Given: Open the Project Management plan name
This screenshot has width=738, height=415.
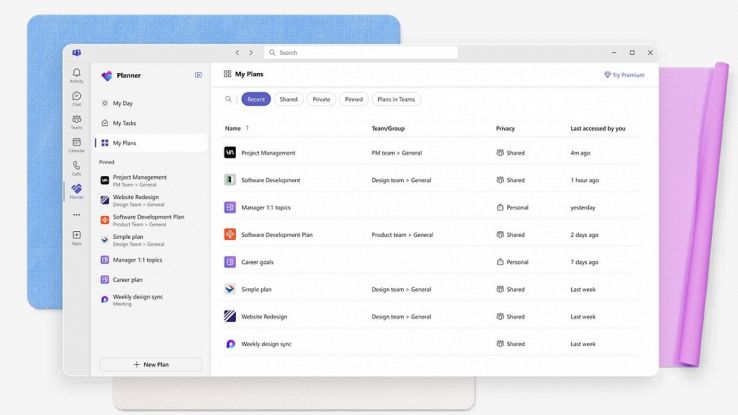Looking at the screenshot, I should pos(268,153).
